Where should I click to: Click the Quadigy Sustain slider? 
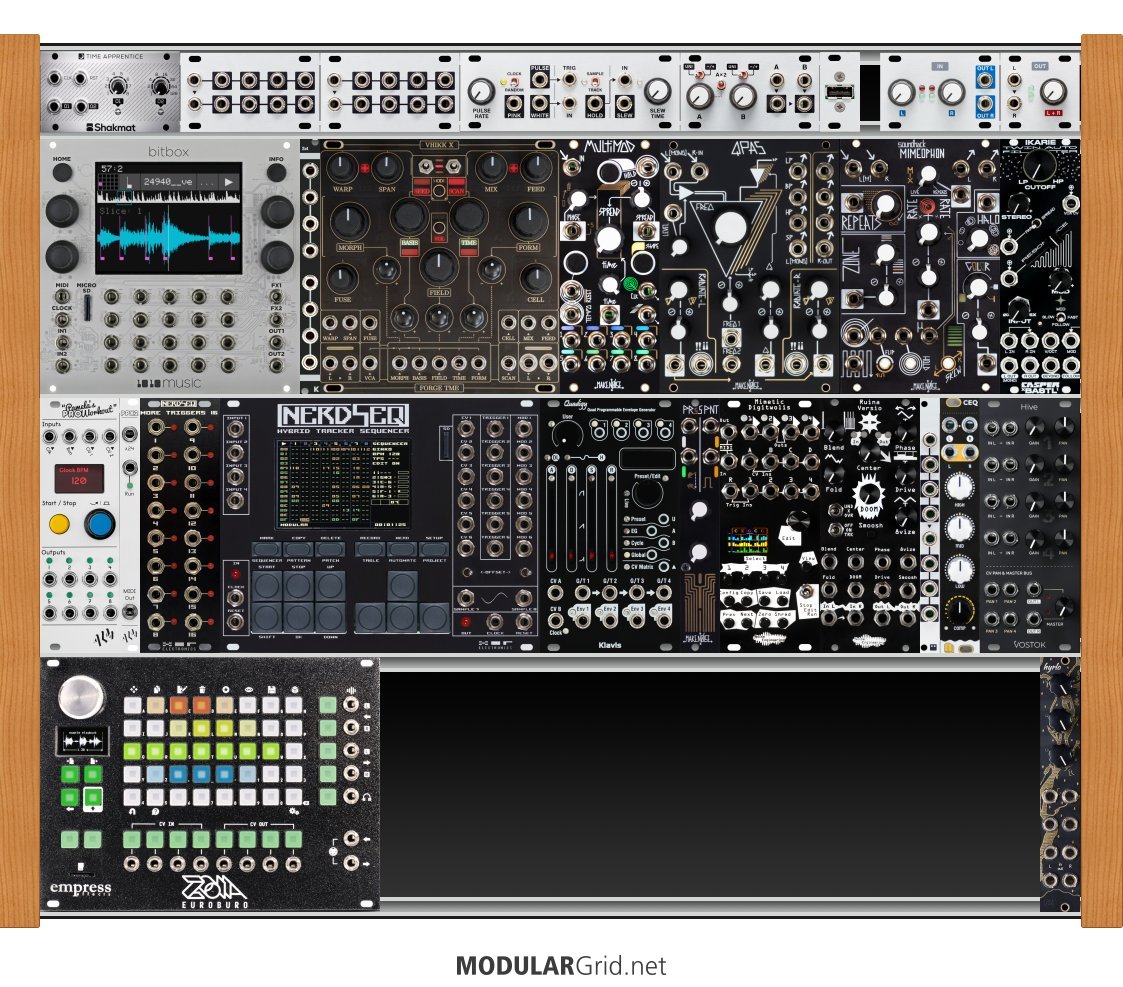tap(592, 517)
